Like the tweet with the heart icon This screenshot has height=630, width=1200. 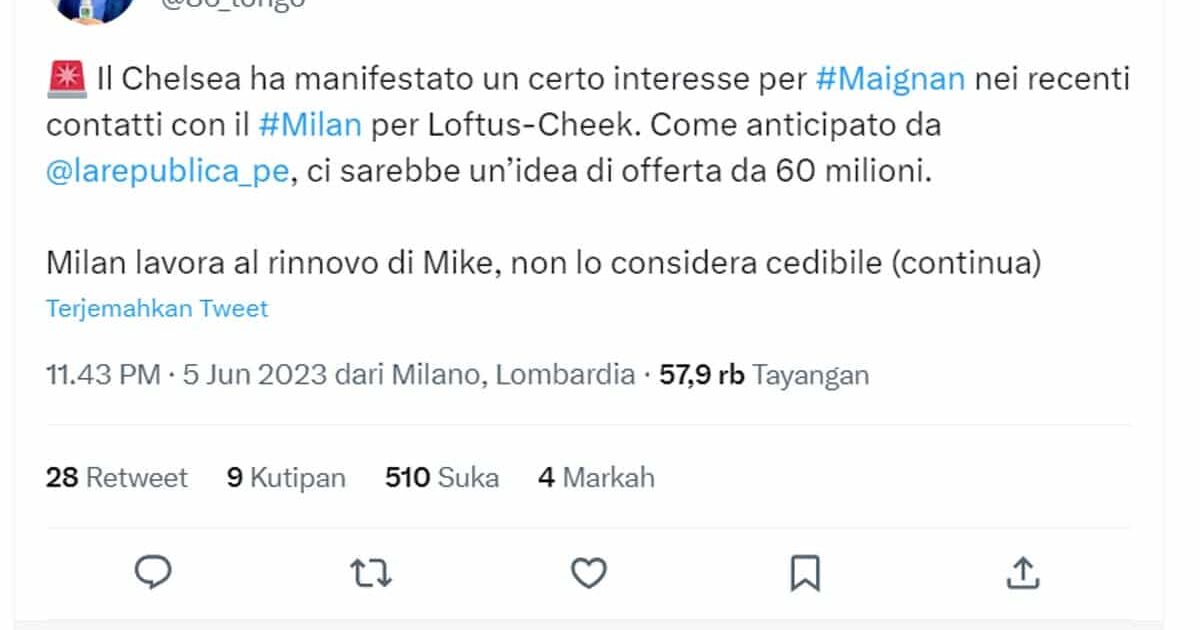pyautogui.click(x=588, y=573)
